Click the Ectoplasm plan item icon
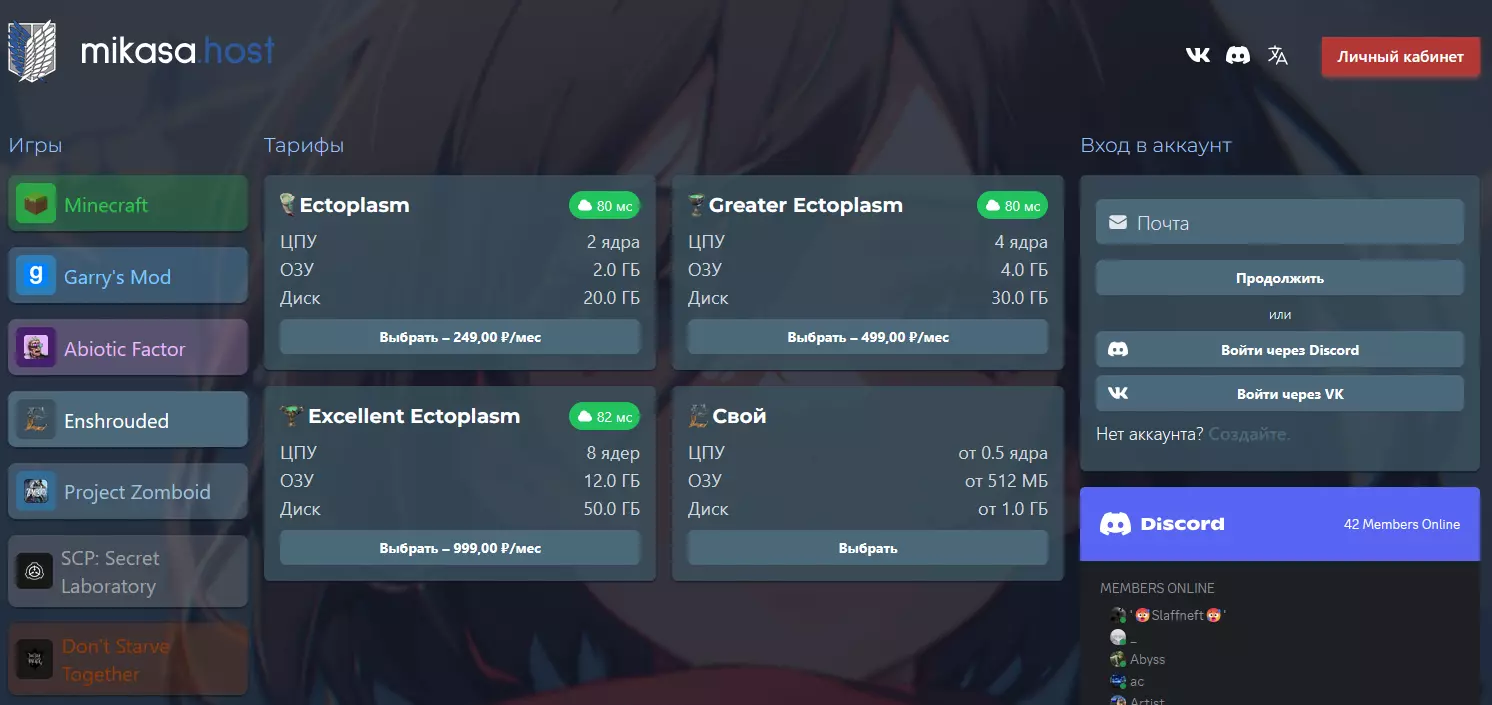1492x705 pixels. pyautogui.click(x=288, y=205)
